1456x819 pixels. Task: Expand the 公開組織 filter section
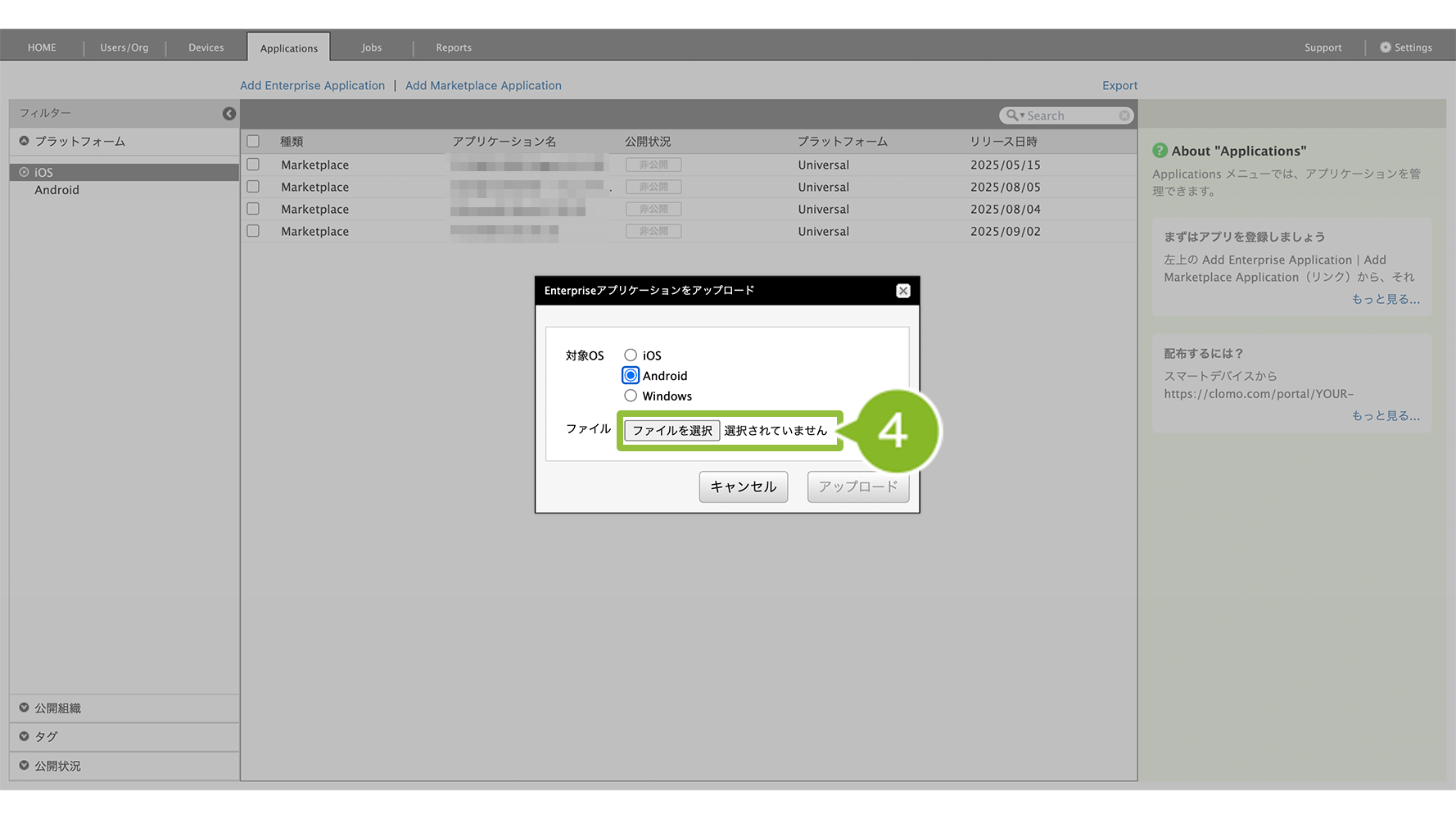pyautogui.click(x=25, y=708)
